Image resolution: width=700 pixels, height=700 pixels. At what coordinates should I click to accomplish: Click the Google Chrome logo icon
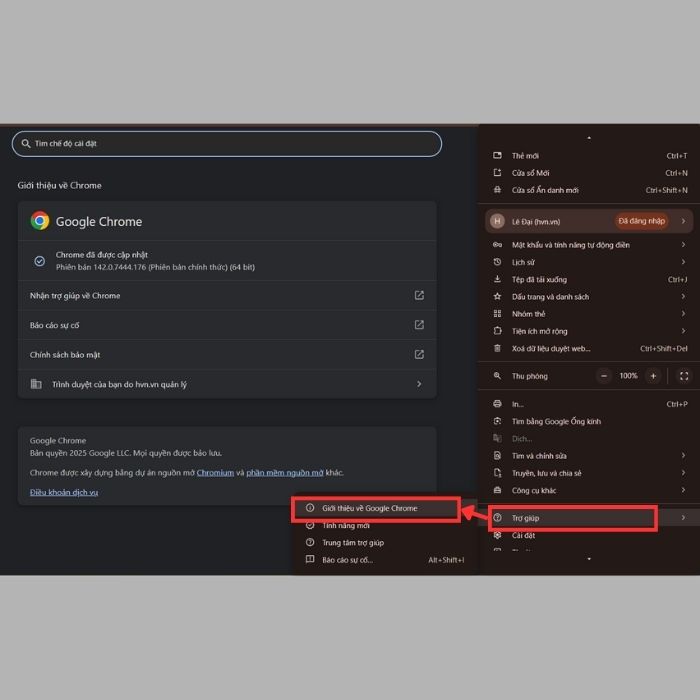tap(40, 221)
